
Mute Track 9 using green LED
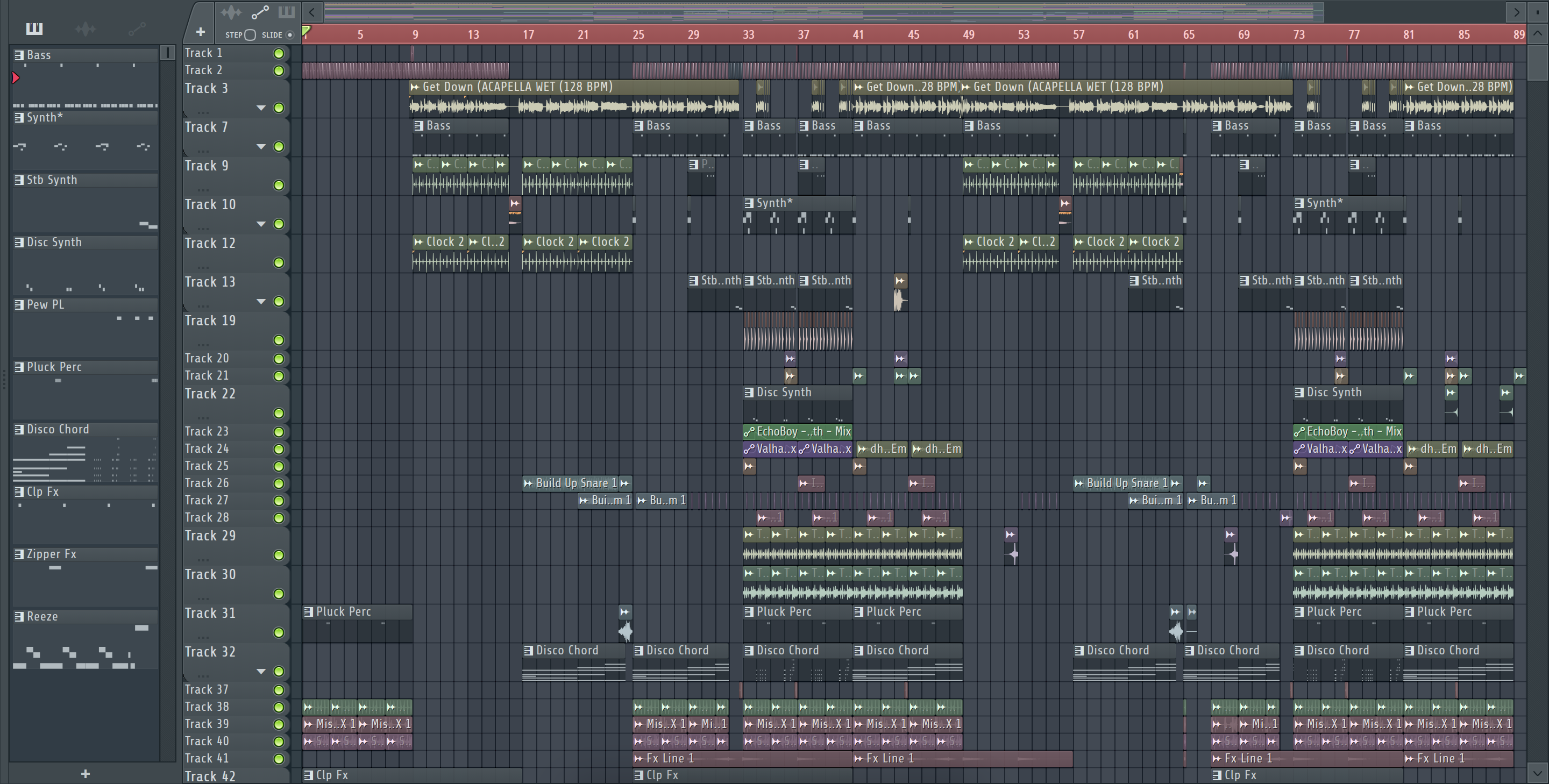(x=279, y=185)
